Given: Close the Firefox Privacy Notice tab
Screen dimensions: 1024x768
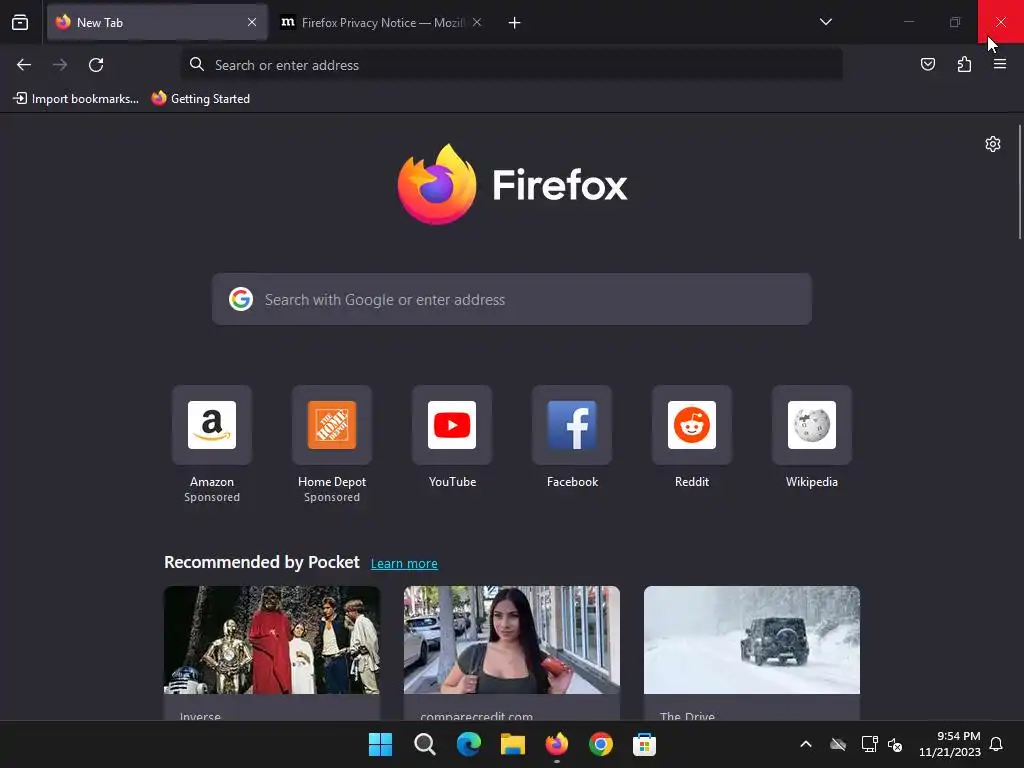Looking at the screenshot, I should click(477, 22).
